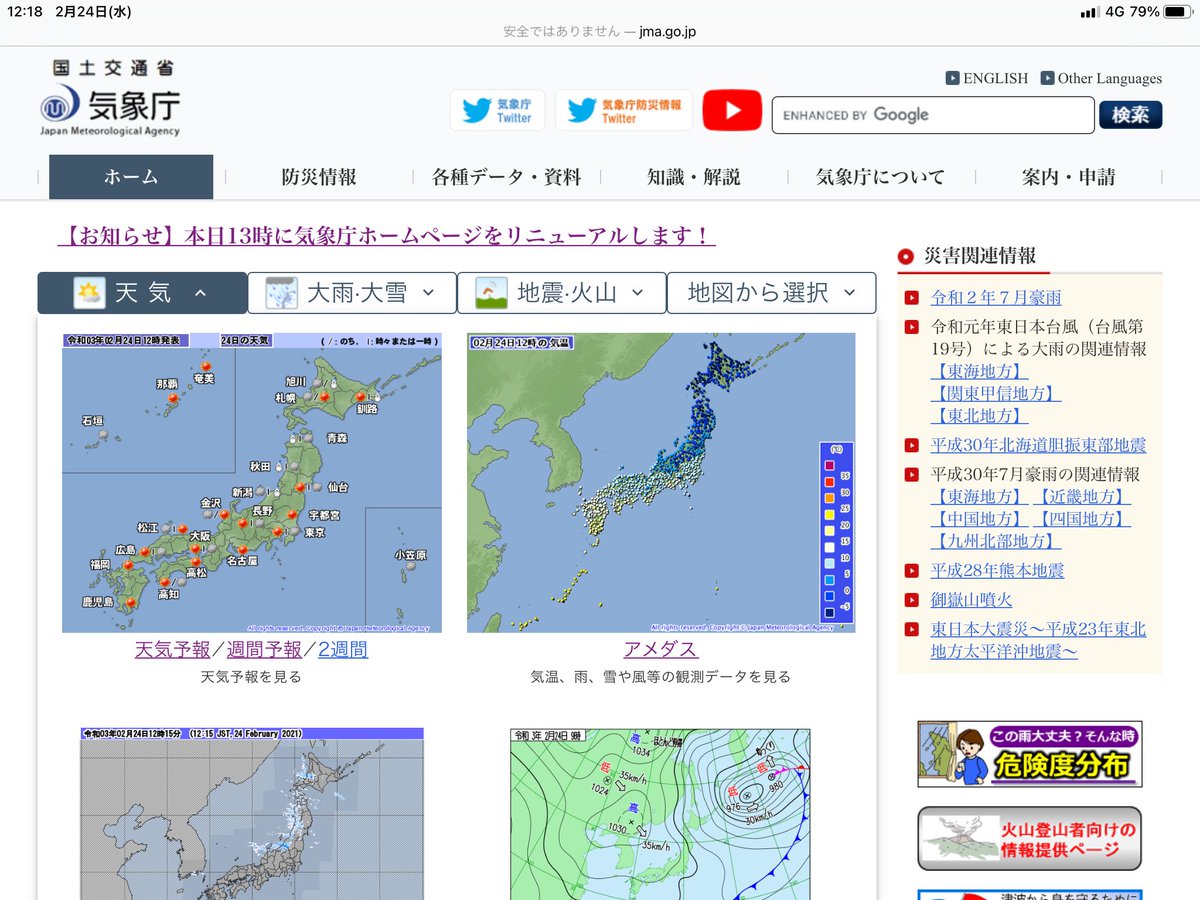Screen dimensions: 1200x900
Task: Select the ホーム menu item
Action: tap(131, 177)
